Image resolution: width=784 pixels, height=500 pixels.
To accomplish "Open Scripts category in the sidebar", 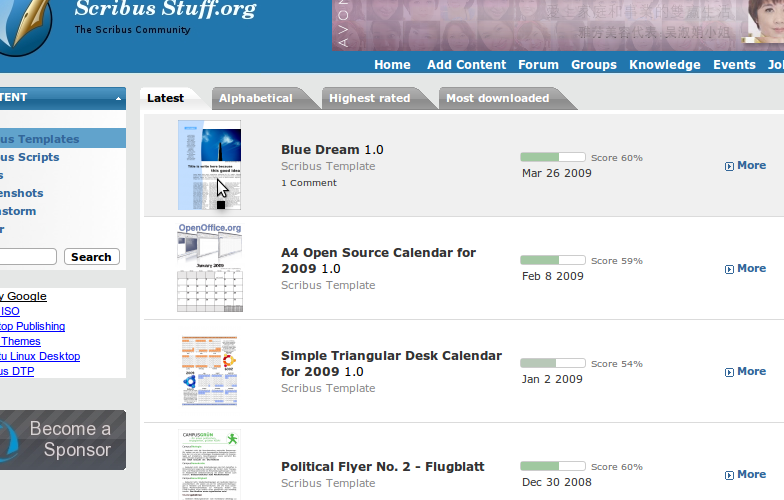I will click(30, 157).
